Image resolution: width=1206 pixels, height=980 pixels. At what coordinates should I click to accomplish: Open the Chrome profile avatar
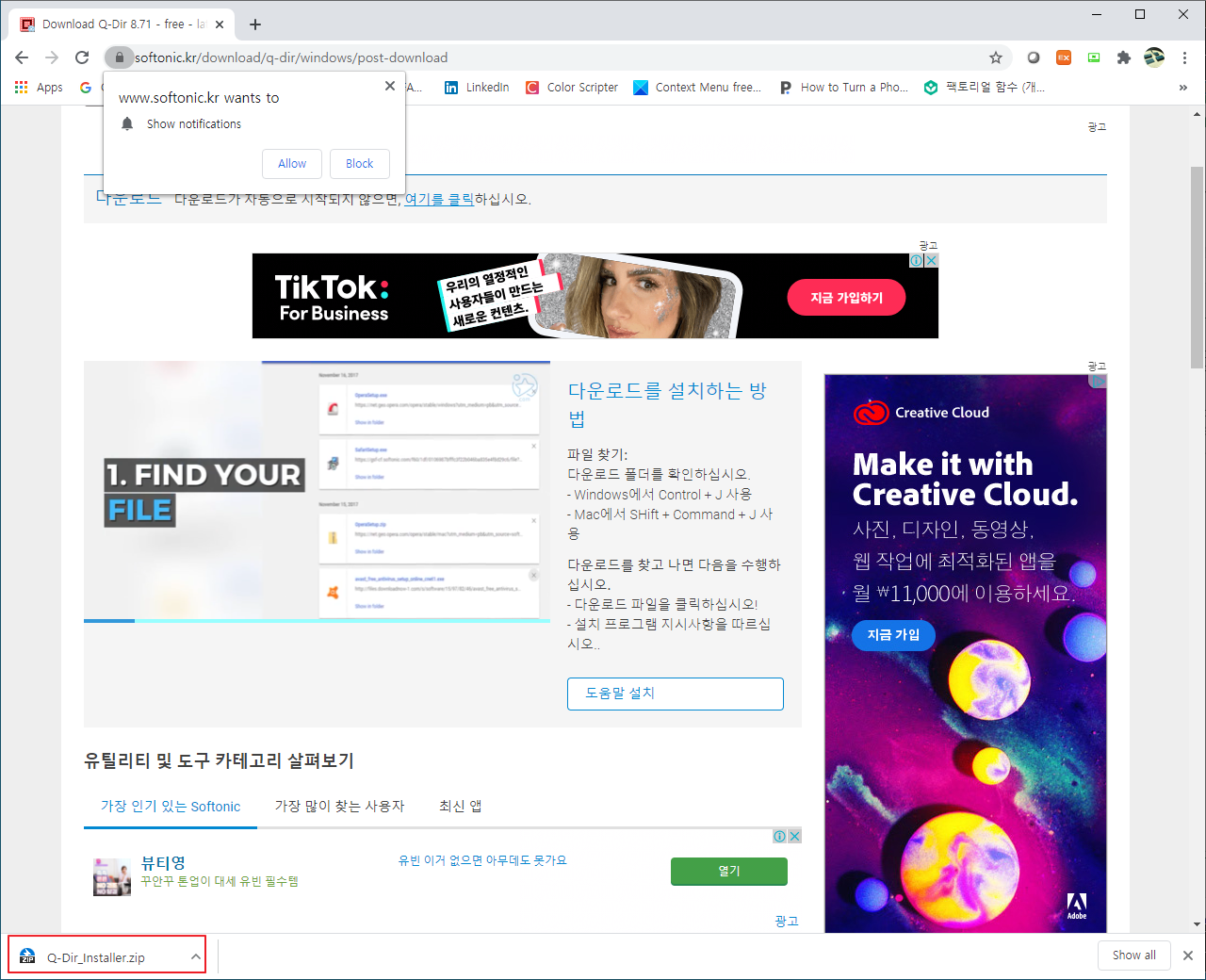[x=1154, y=57]
